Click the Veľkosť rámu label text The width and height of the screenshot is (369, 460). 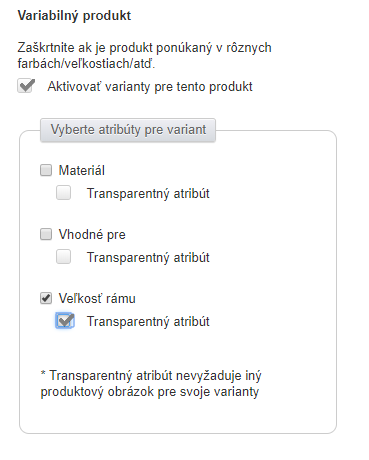[x=97, y=298]
